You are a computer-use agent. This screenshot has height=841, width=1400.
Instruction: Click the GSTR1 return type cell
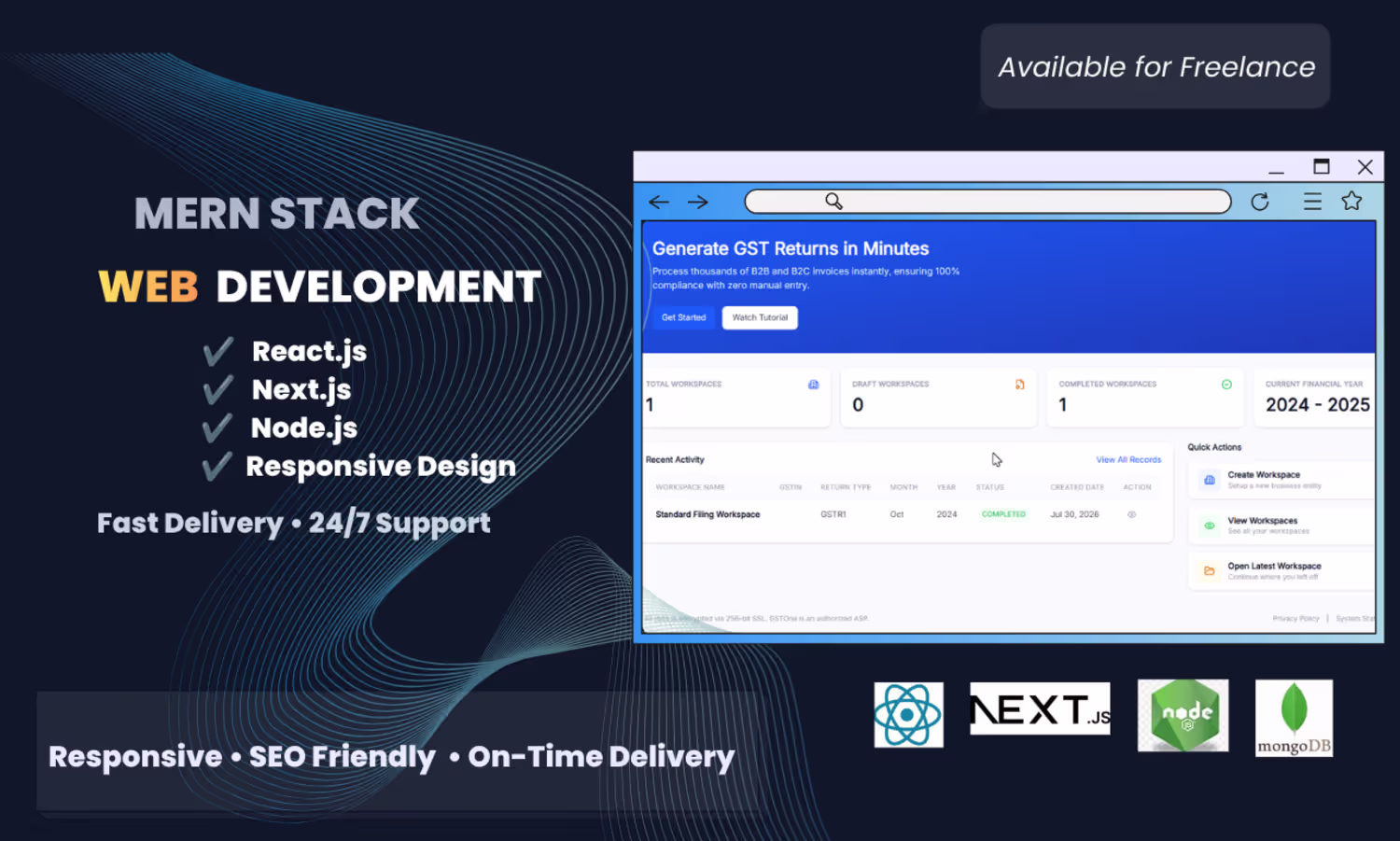[x=833, y=514]
